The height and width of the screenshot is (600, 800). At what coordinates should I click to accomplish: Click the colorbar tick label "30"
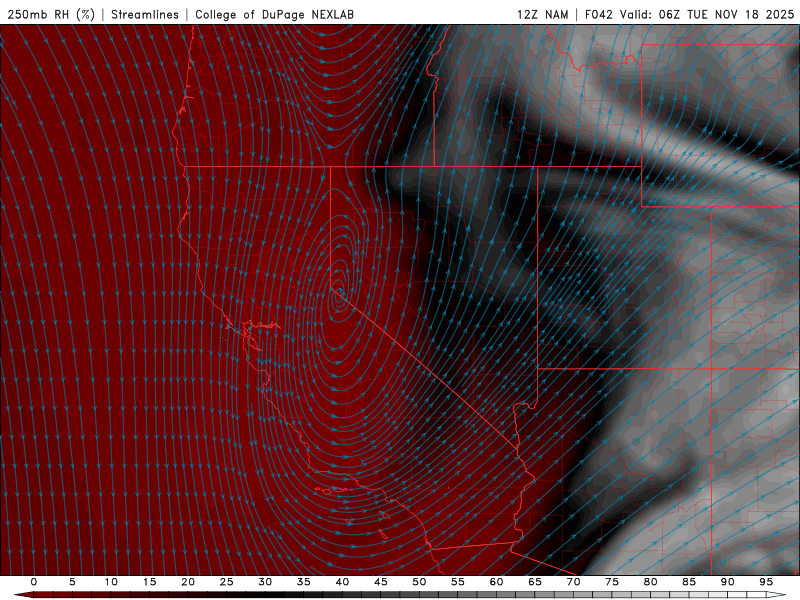point(265,582)
